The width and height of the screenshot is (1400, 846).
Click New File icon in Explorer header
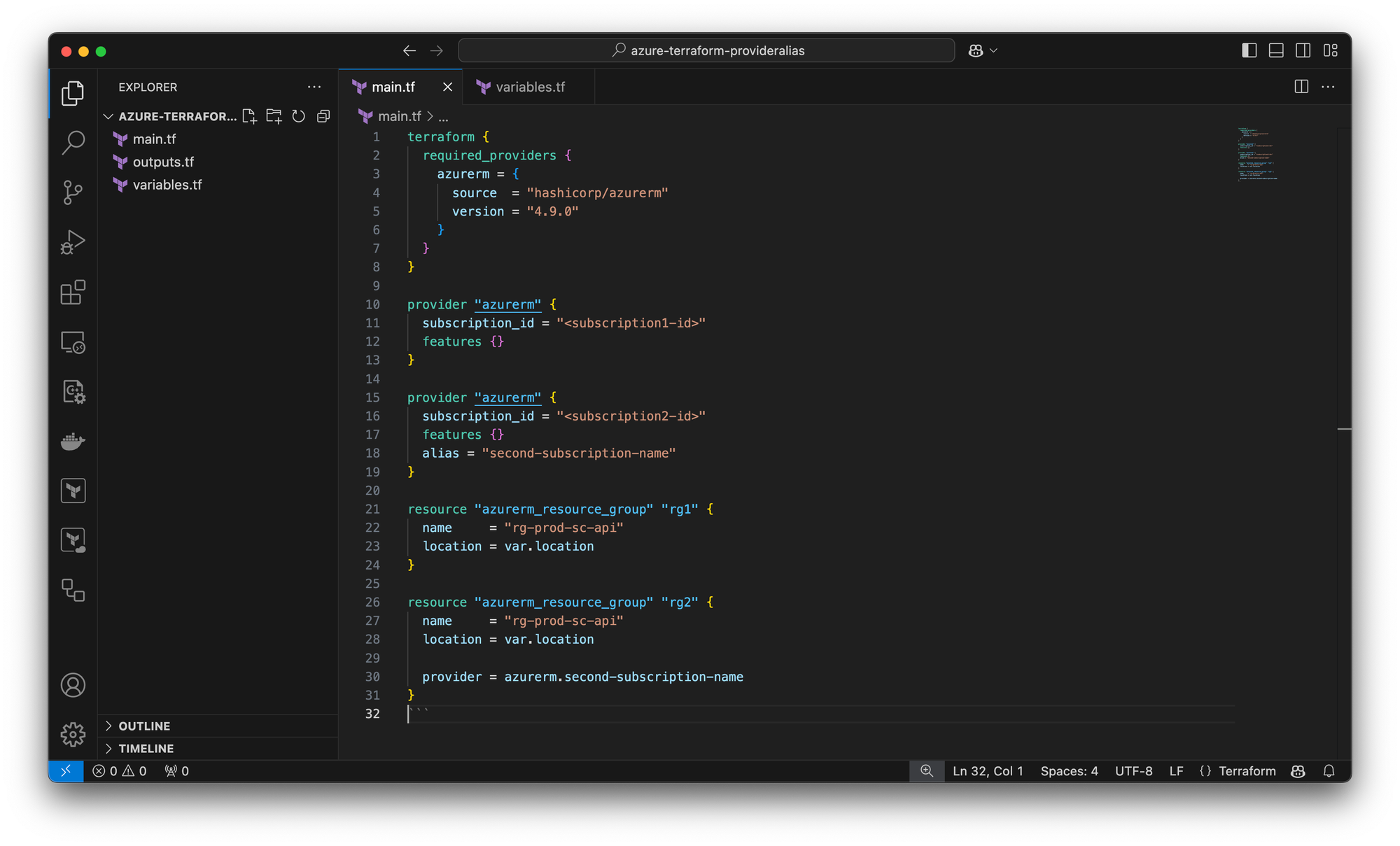click(x=249, y=116)
